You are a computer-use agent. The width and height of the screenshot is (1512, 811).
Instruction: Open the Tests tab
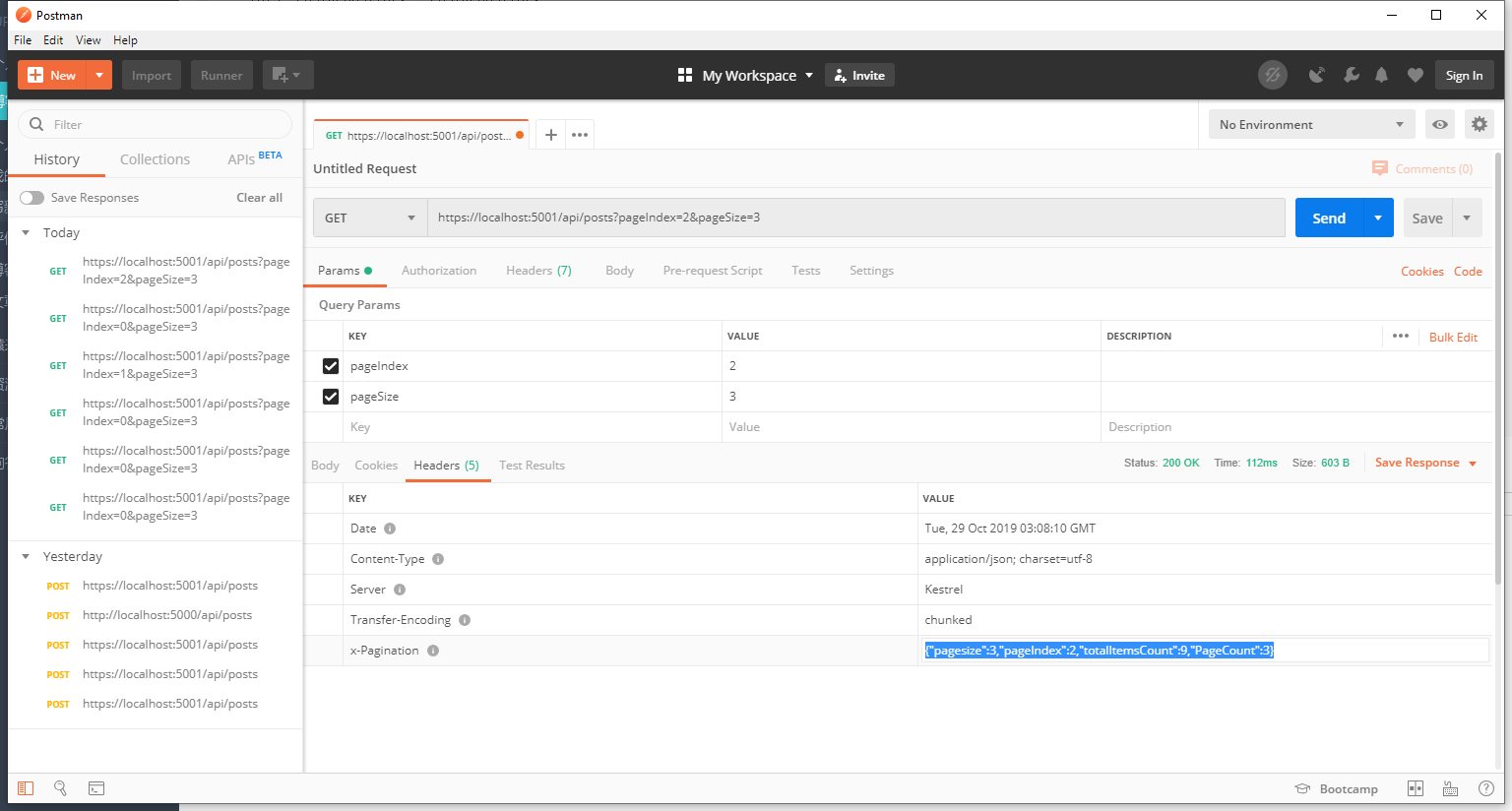(805, 271)
